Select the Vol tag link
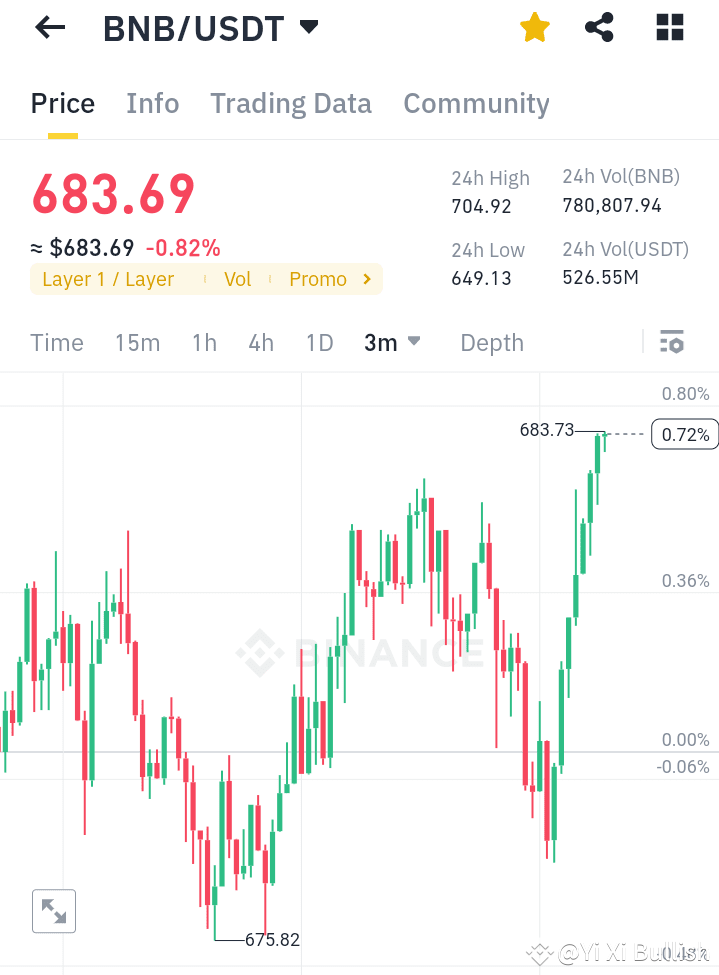 coord(237,279)
